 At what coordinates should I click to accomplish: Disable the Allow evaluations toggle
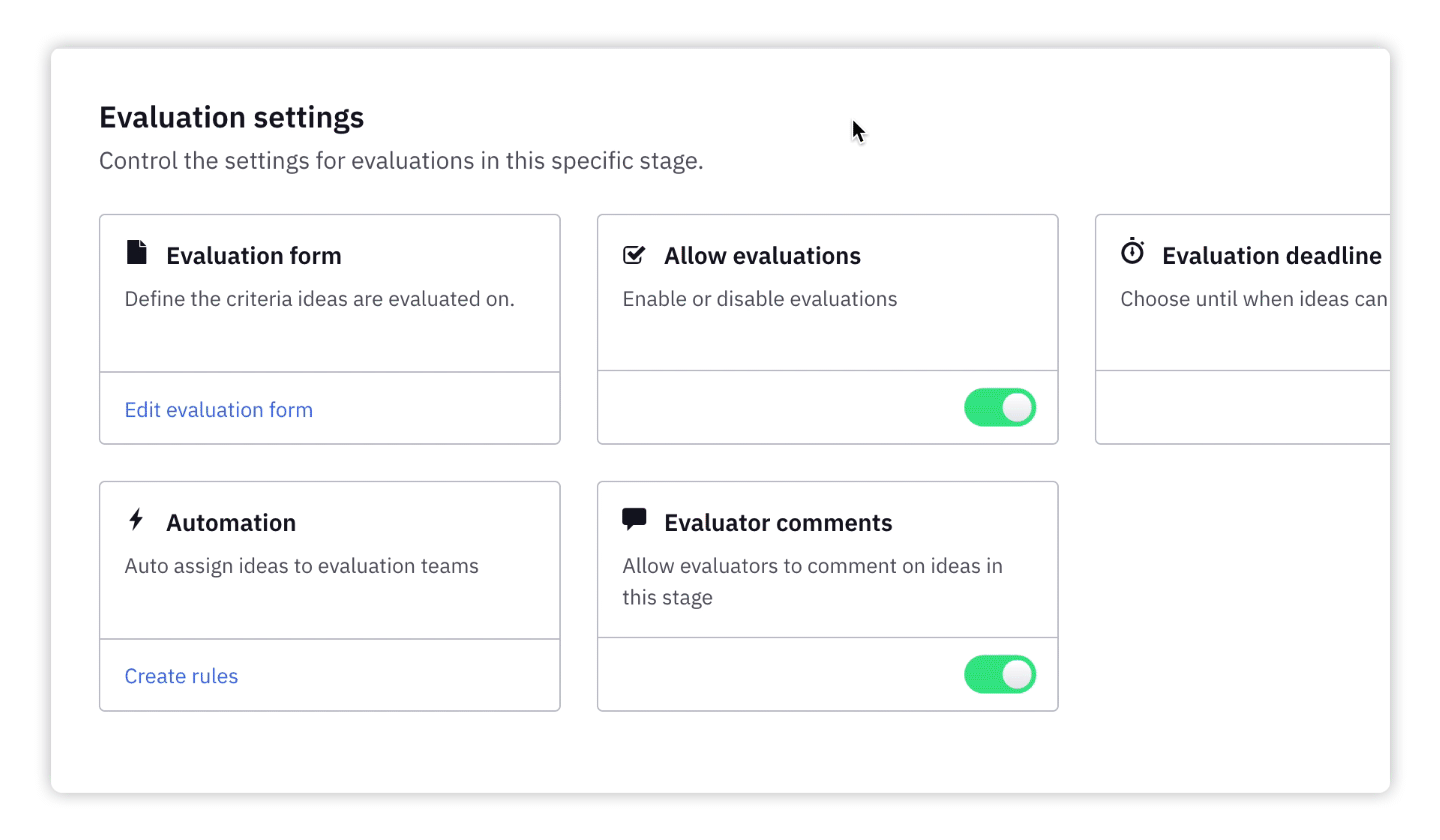tap(999, 408)
